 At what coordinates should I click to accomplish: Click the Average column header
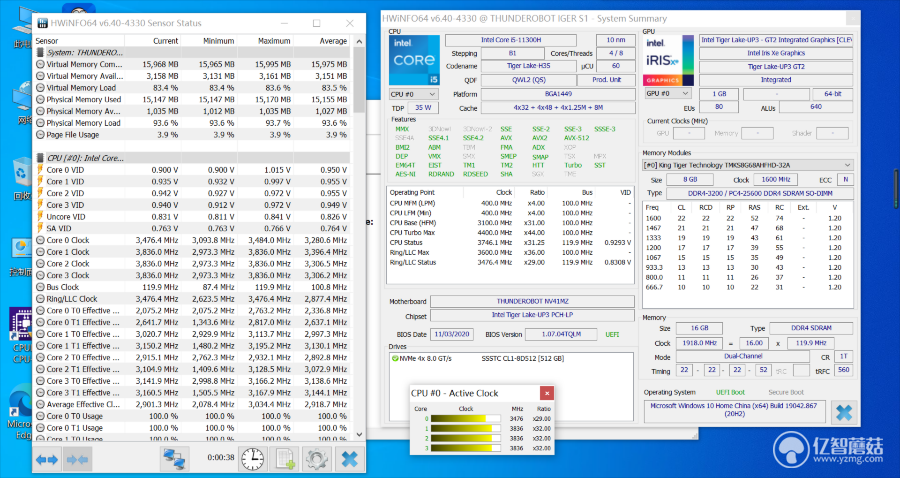pyautogui.click(x=321, y=41)
